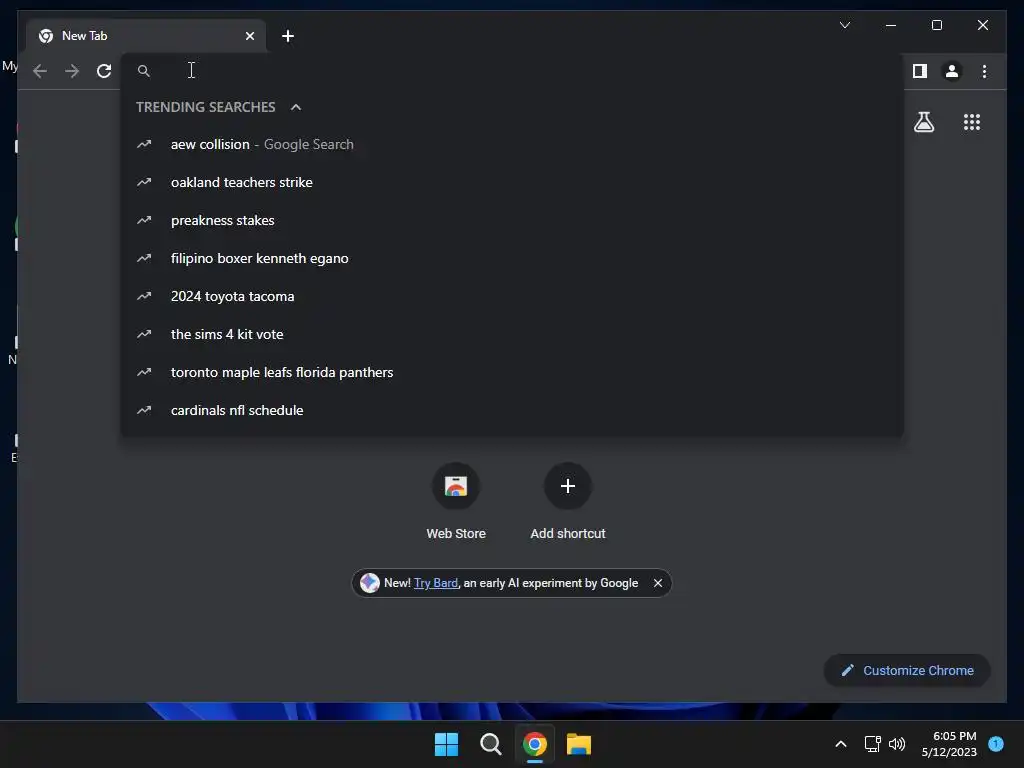Select the sims 4 kit vote suggestion
Screen dimensions: 1024x768
pos(512,334)
